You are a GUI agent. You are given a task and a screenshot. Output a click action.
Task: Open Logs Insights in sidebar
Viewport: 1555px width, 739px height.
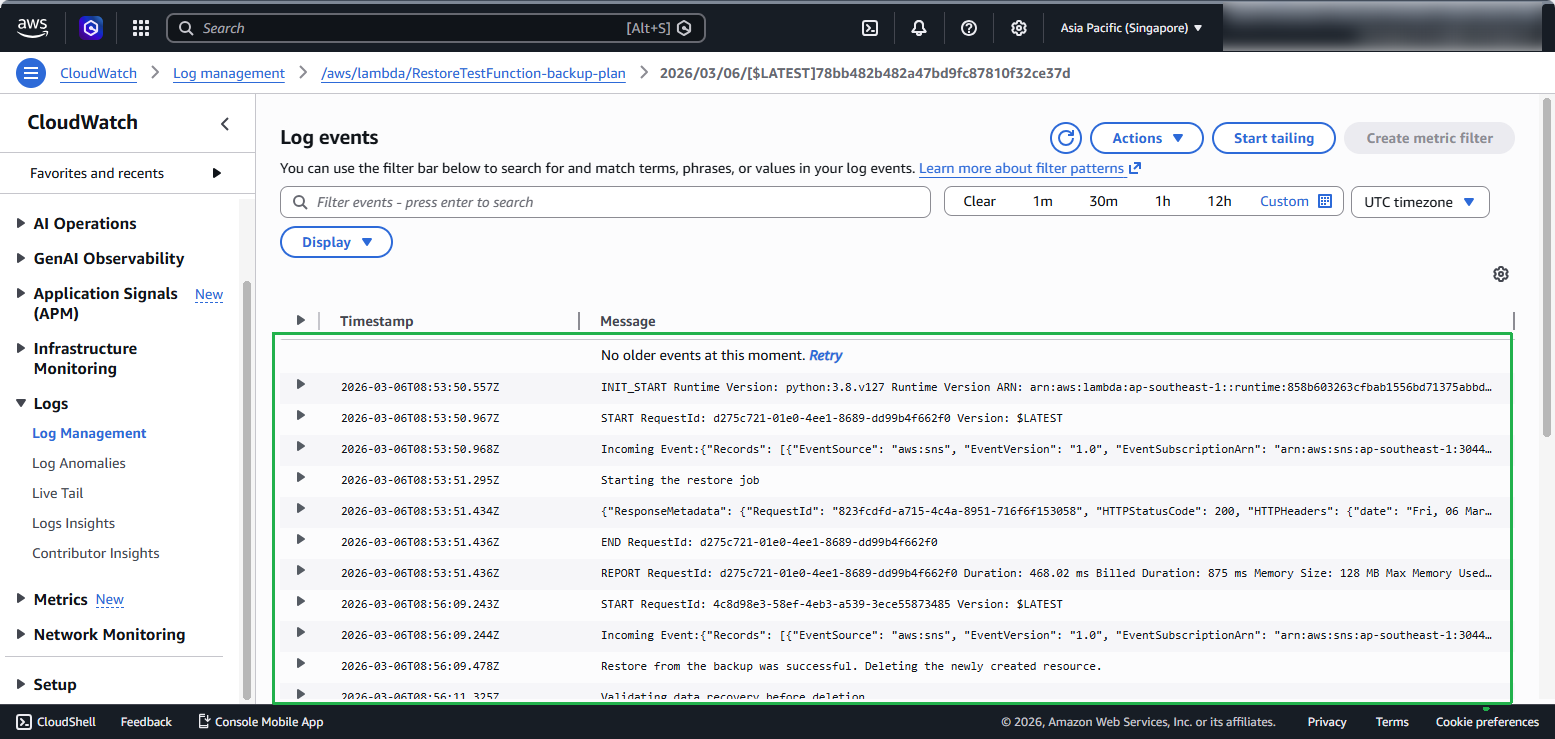point(73,523)
